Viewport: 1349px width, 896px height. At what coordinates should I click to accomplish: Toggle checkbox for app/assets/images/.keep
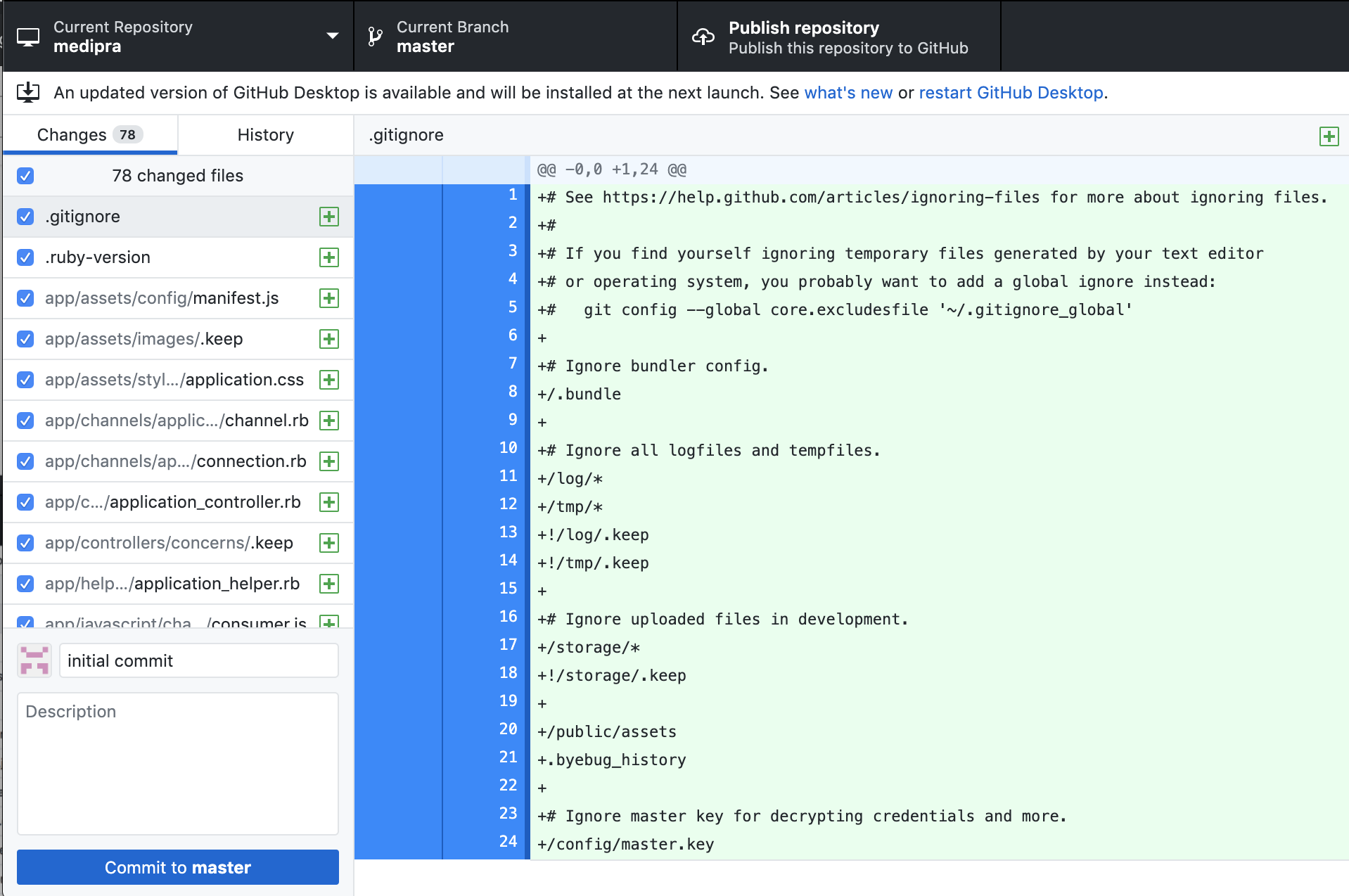tap(25, 339)
